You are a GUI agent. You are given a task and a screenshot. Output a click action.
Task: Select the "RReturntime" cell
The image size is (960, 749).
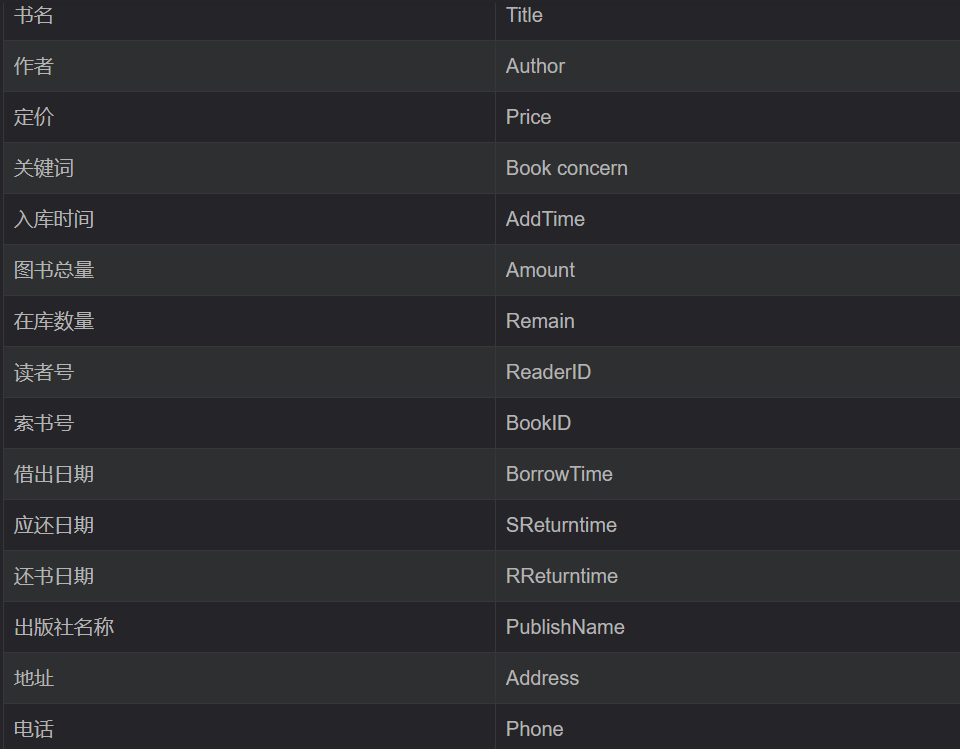pyautogui.click(x=562, y=577)
